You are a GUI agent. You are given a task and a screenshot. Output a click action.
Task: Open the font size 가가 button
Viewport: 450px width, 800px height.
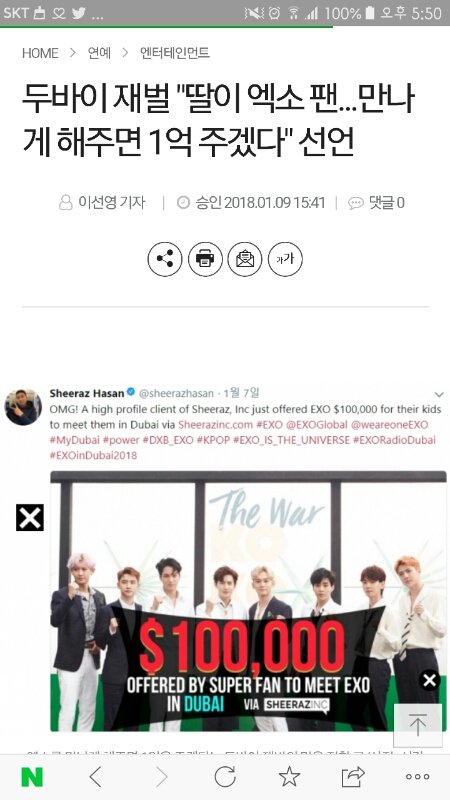pos(285,259)
